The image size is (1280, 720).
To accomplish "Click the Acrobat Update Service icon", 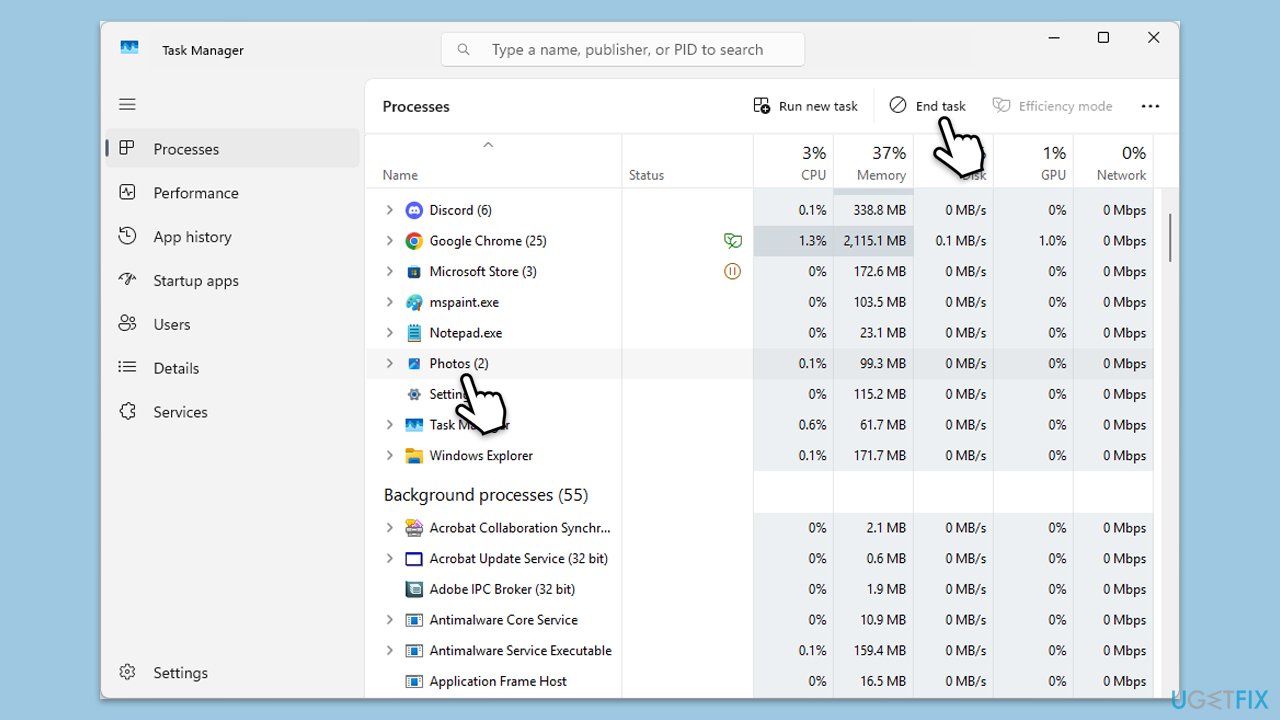I will 414,559.
